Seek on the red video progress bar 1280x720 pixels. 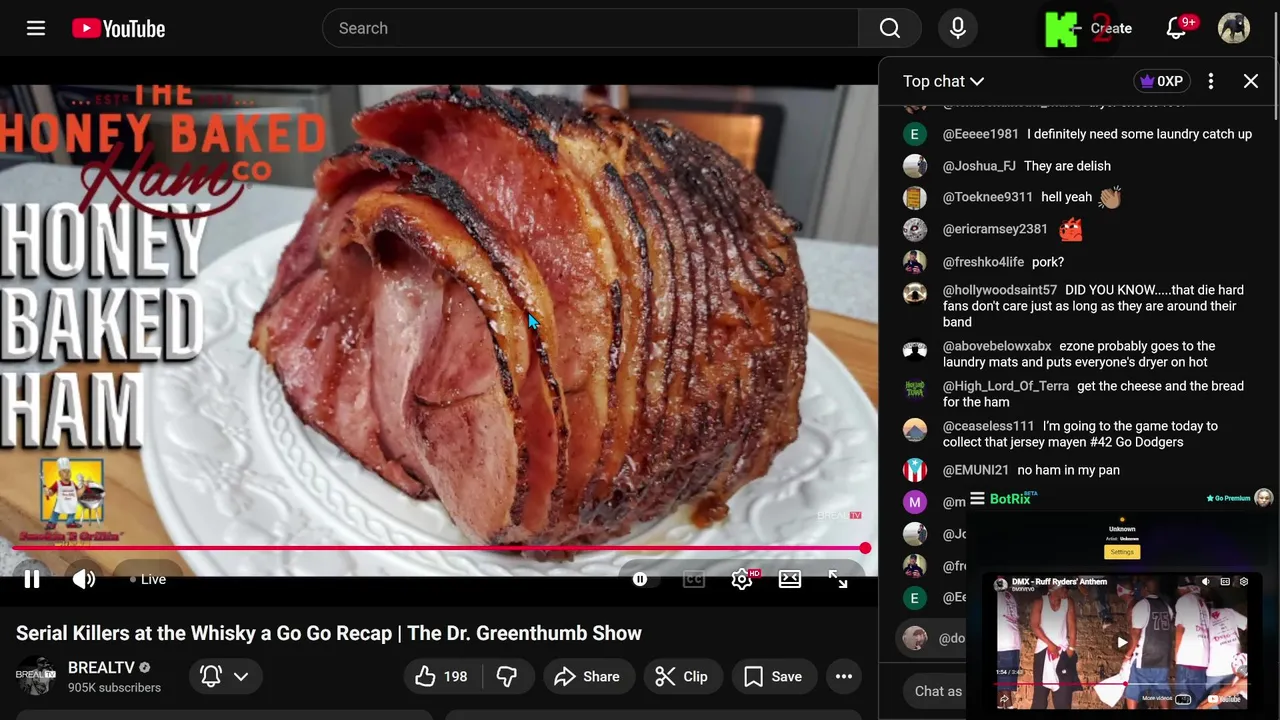(440, 548)
